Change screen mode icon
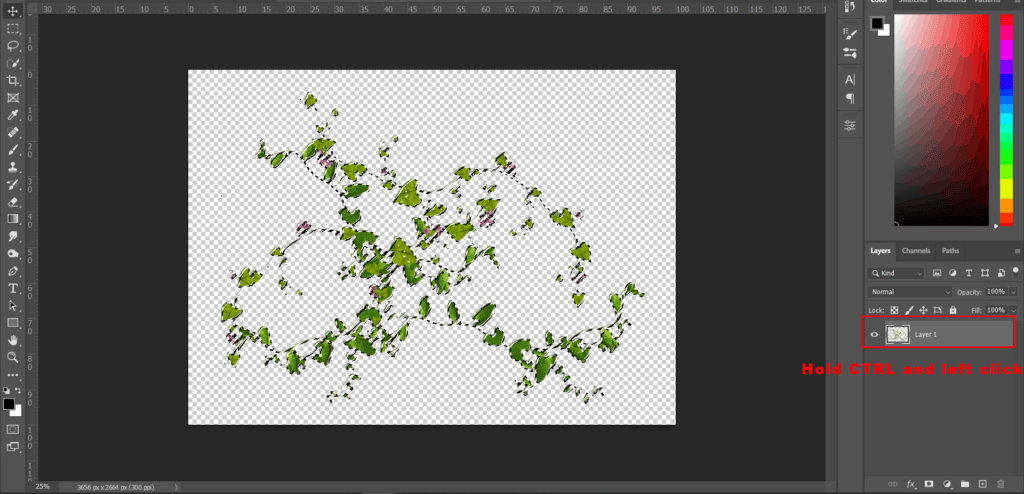1024x494 pixels. pyautogui.click(x=12, y=447)
